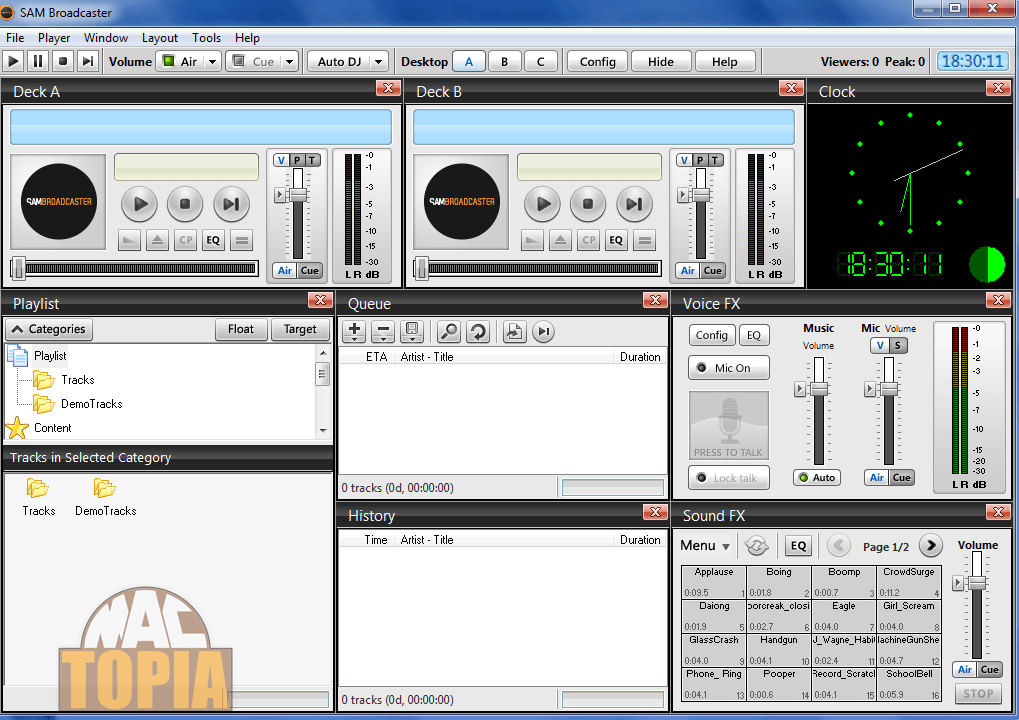The height and width of the screenshot is (720, 1019).
Task: Skip to next track on Deck B
Action: click(x=634, y=204)
